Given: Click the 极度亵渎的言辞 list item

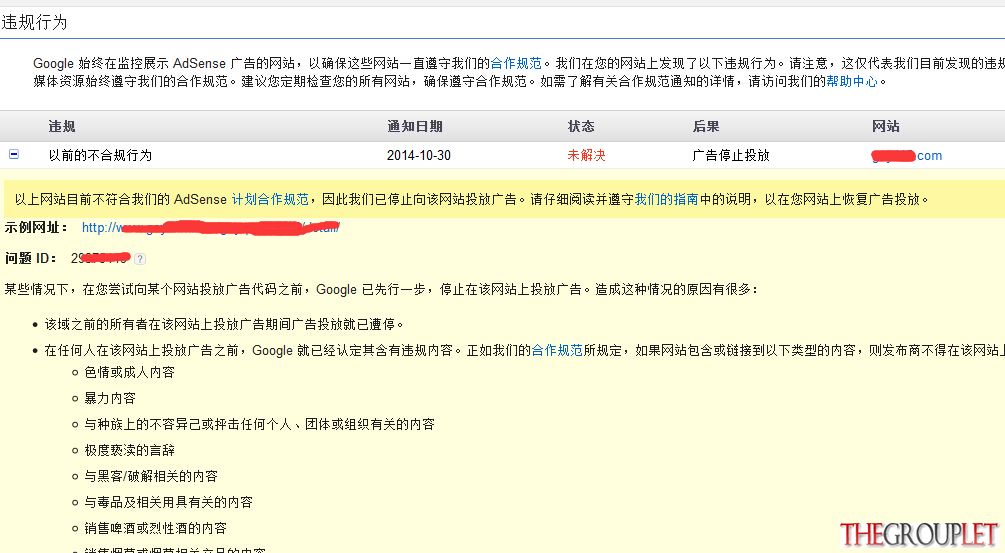Looking at the screenshot, I should [x=129, y=450].
